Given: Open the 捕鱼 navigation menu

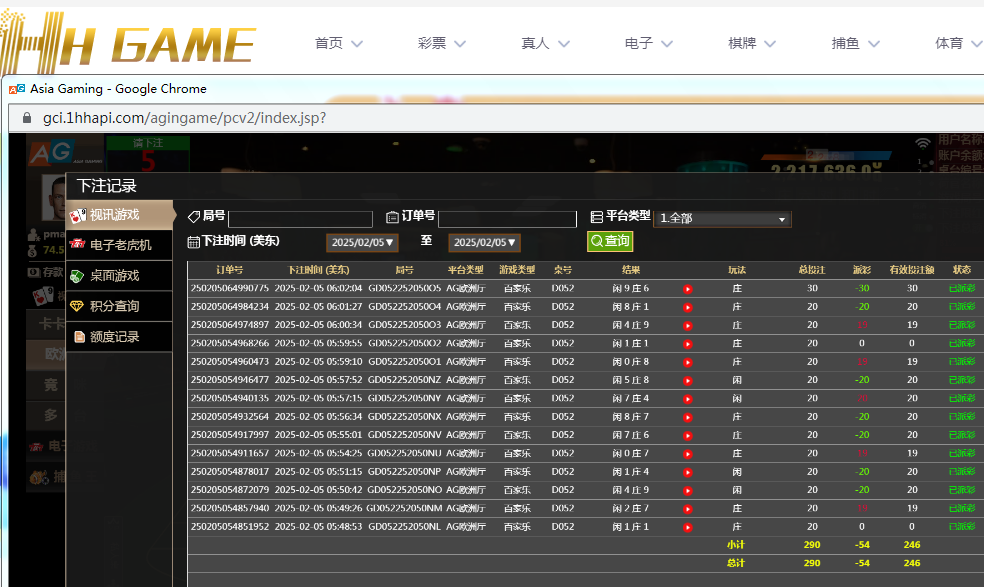Looking at the screenshot, I should (x=856, y=43).
